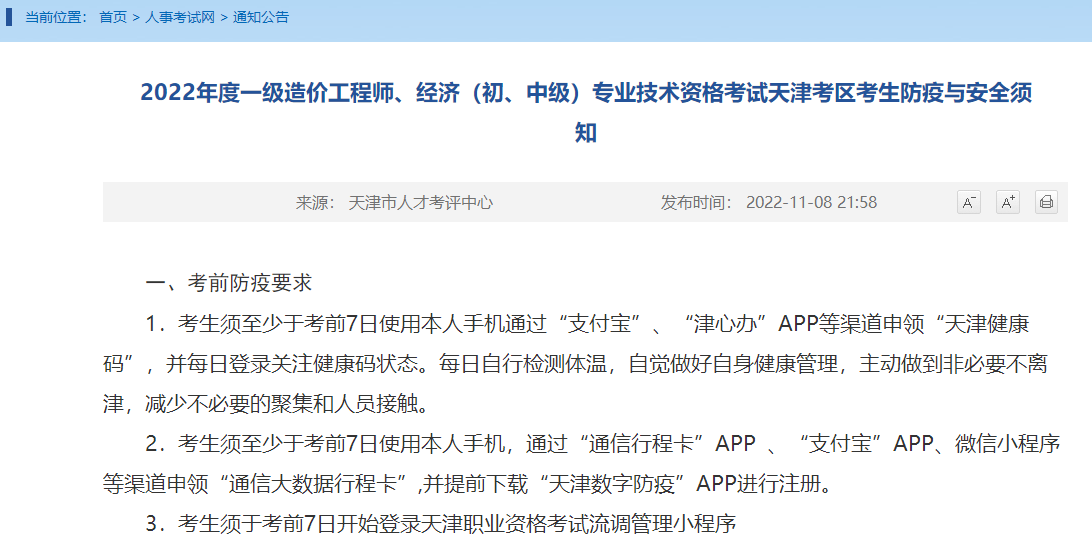Decrease the article font size with A-
The height and width of the screenshot is (541, 1092).
(968, 202)
